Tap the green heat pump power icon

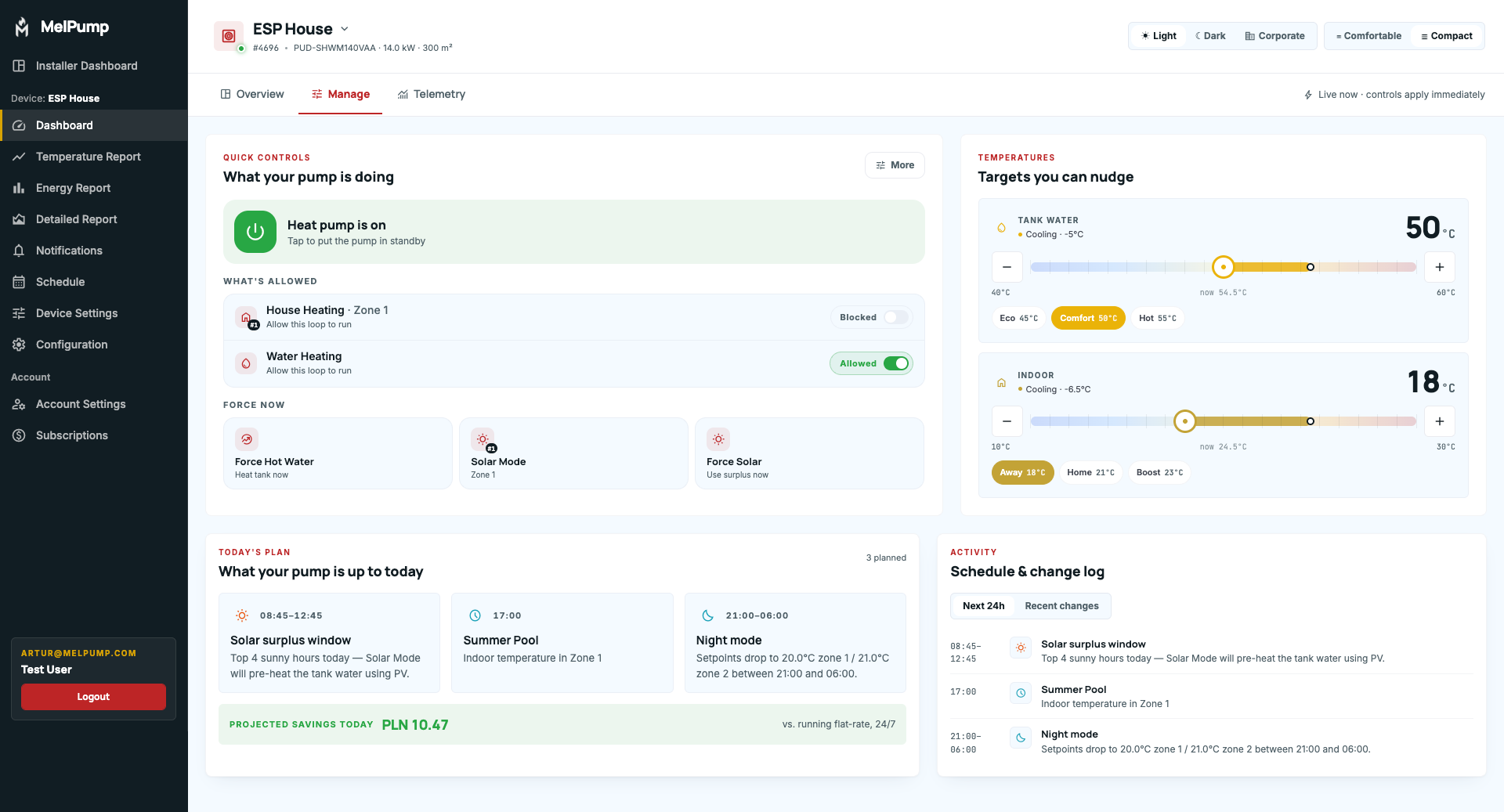tap(255, 232)
